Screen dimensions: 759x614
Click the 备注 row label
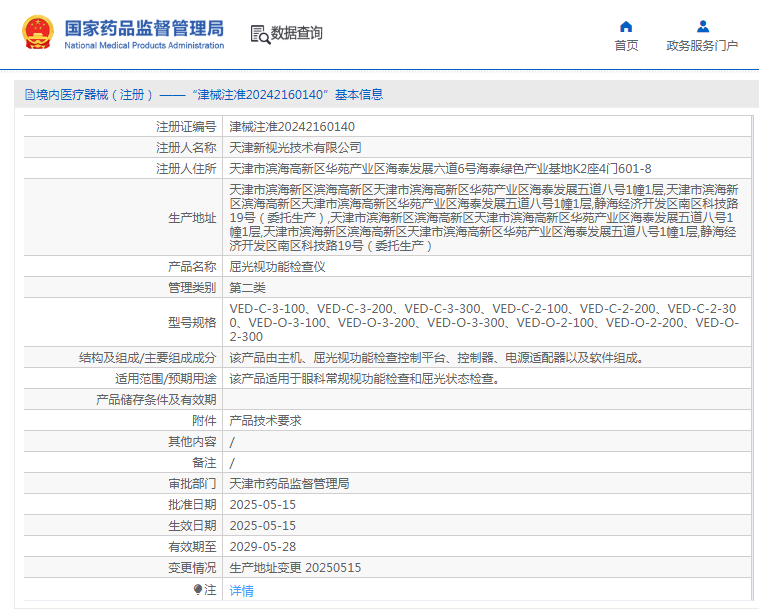(204, 463)
